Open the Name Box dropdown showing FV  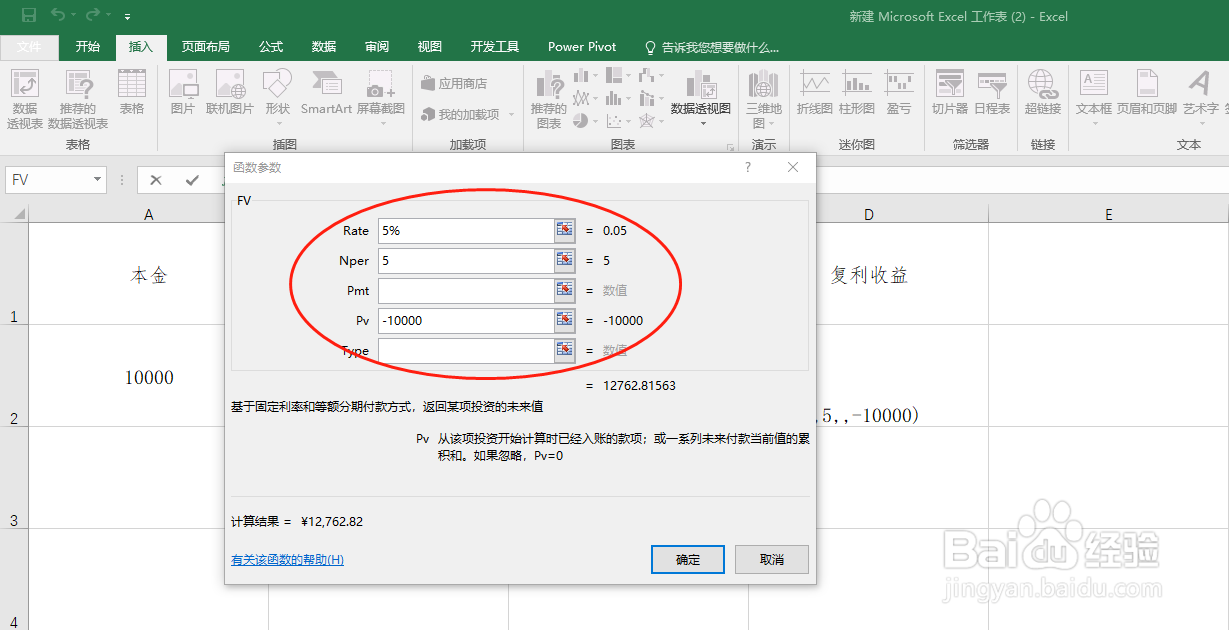tap(98, 180)
